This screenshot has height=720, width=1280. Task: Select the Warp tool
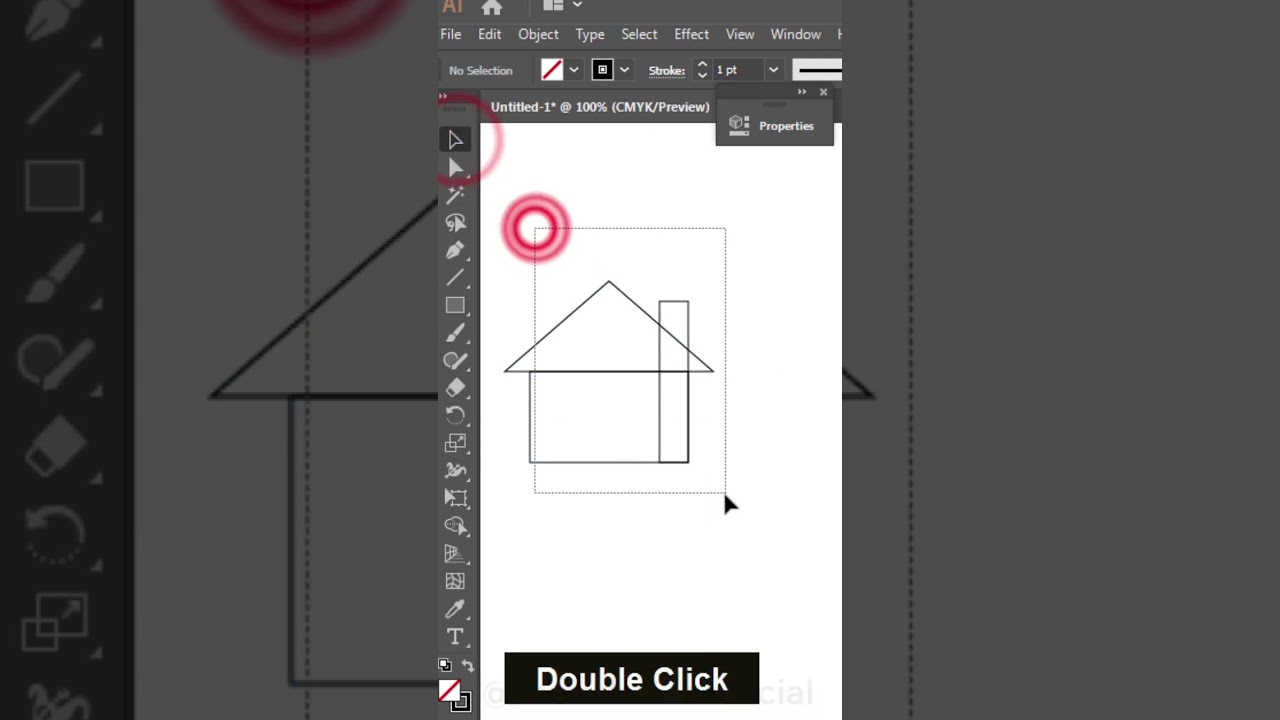click(x=455, y=470)
